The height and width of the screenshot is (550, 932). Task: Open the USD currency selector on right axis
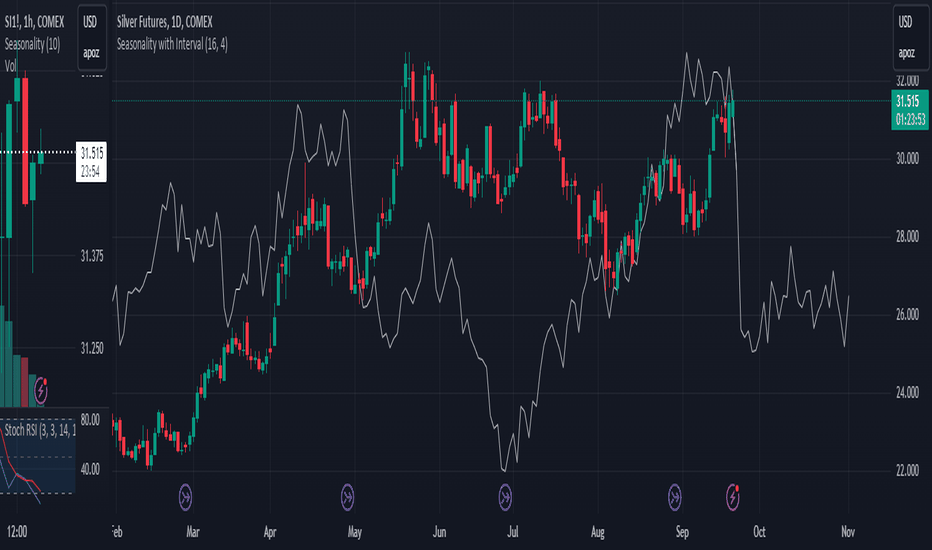(x=905, y=22)
